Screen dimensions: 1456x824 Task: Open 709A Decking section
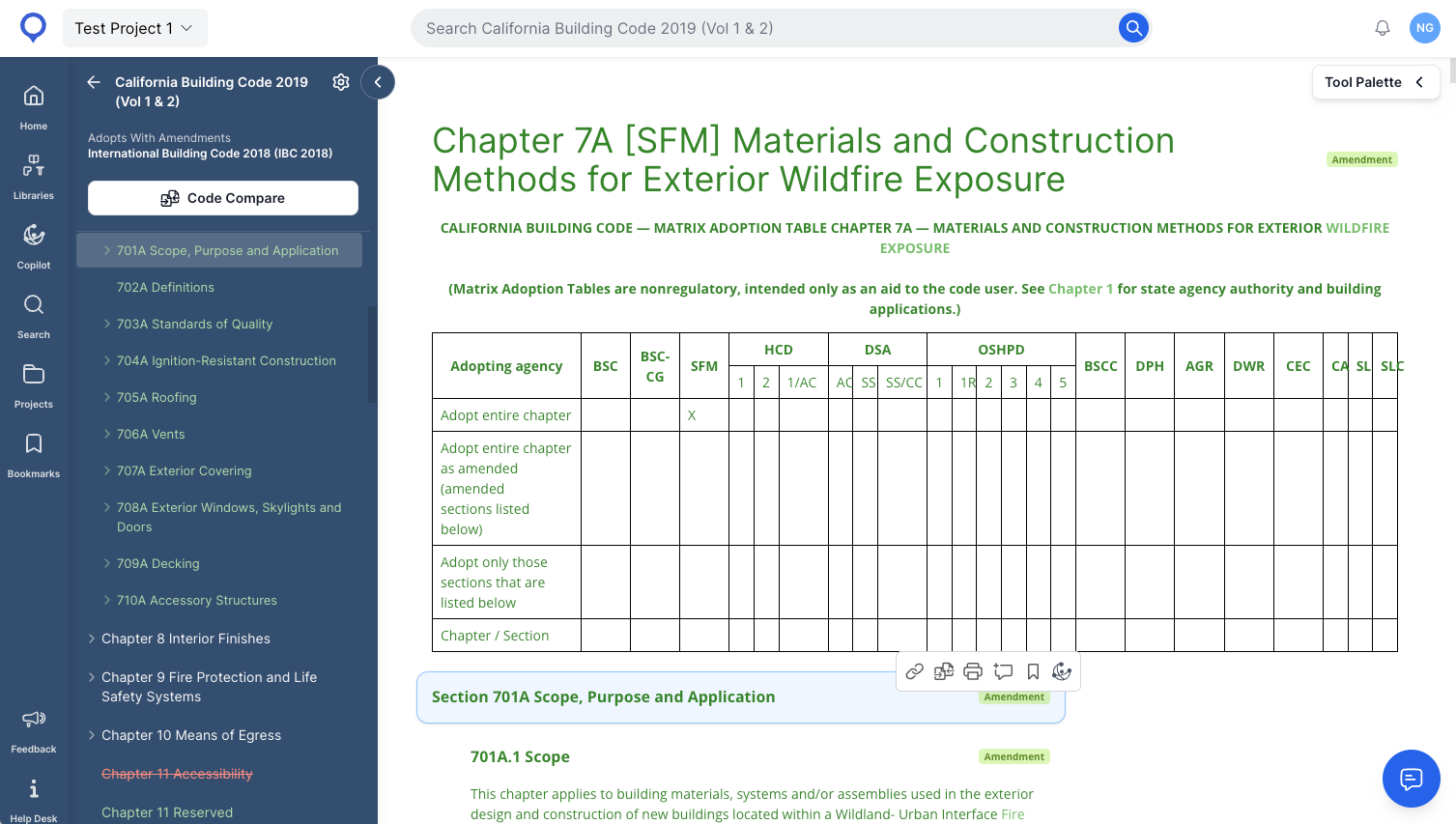point(157,563)
